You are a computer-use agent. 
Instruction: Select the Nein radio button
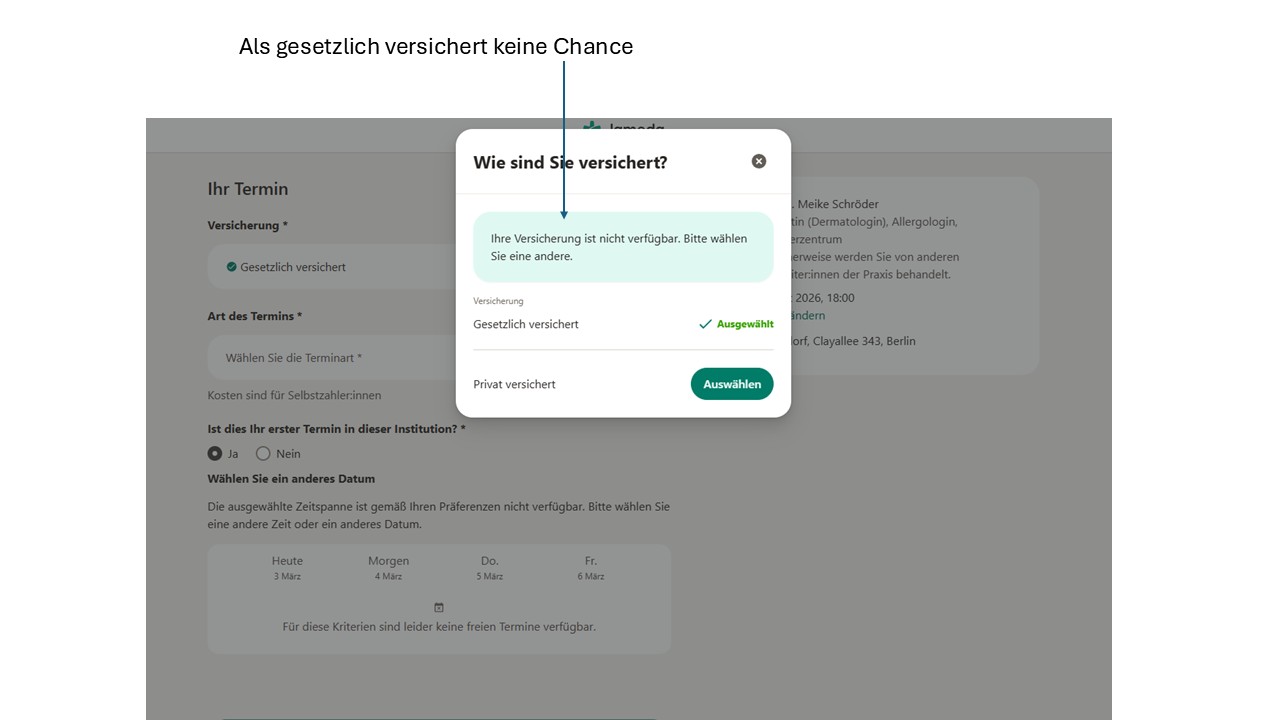263,453
